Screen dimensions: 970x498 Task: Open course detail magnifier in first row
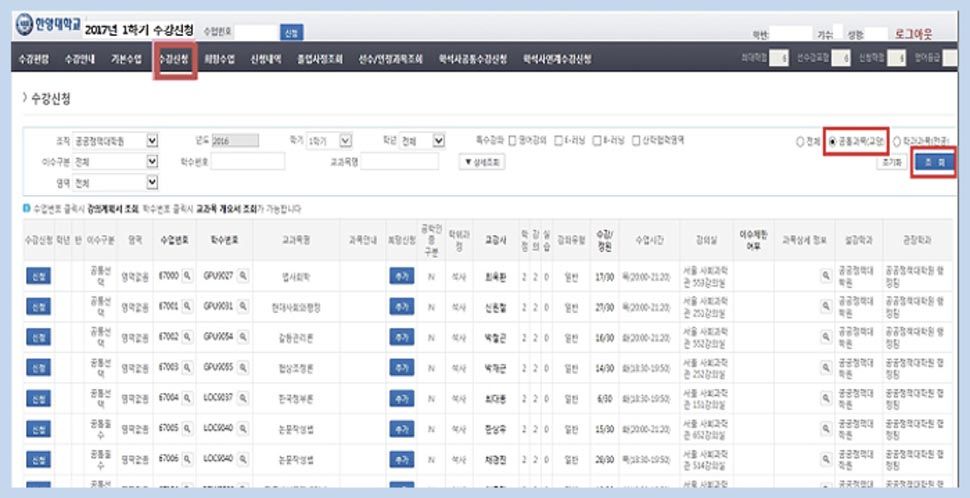826,275
